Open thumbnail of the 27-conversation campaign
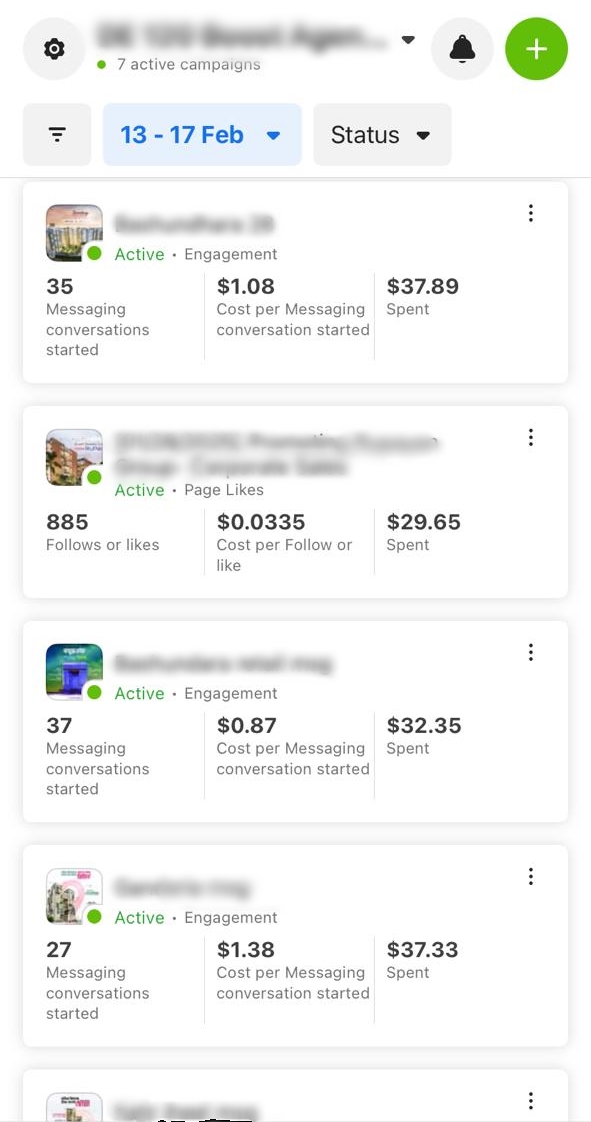The height and width of the screenshot is (1122, 591). pyautogui.click(x=74, y=897)
